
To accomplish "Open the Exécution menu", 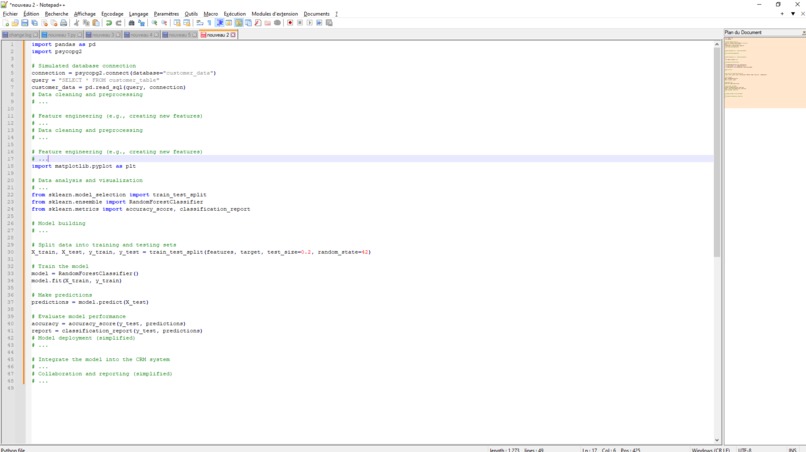I will coord(235,14).
